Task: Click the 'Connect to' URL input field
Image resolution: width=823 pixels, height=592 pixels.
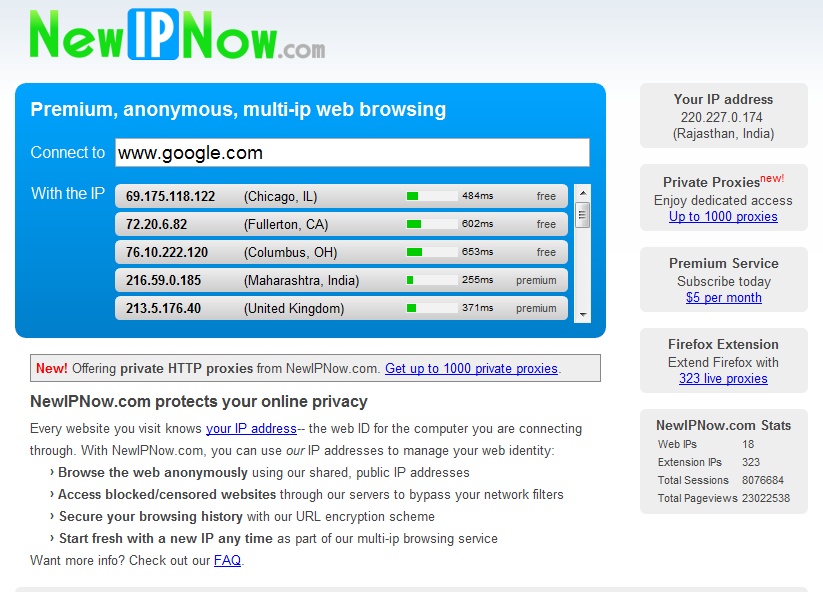Action: pos(350,152)
